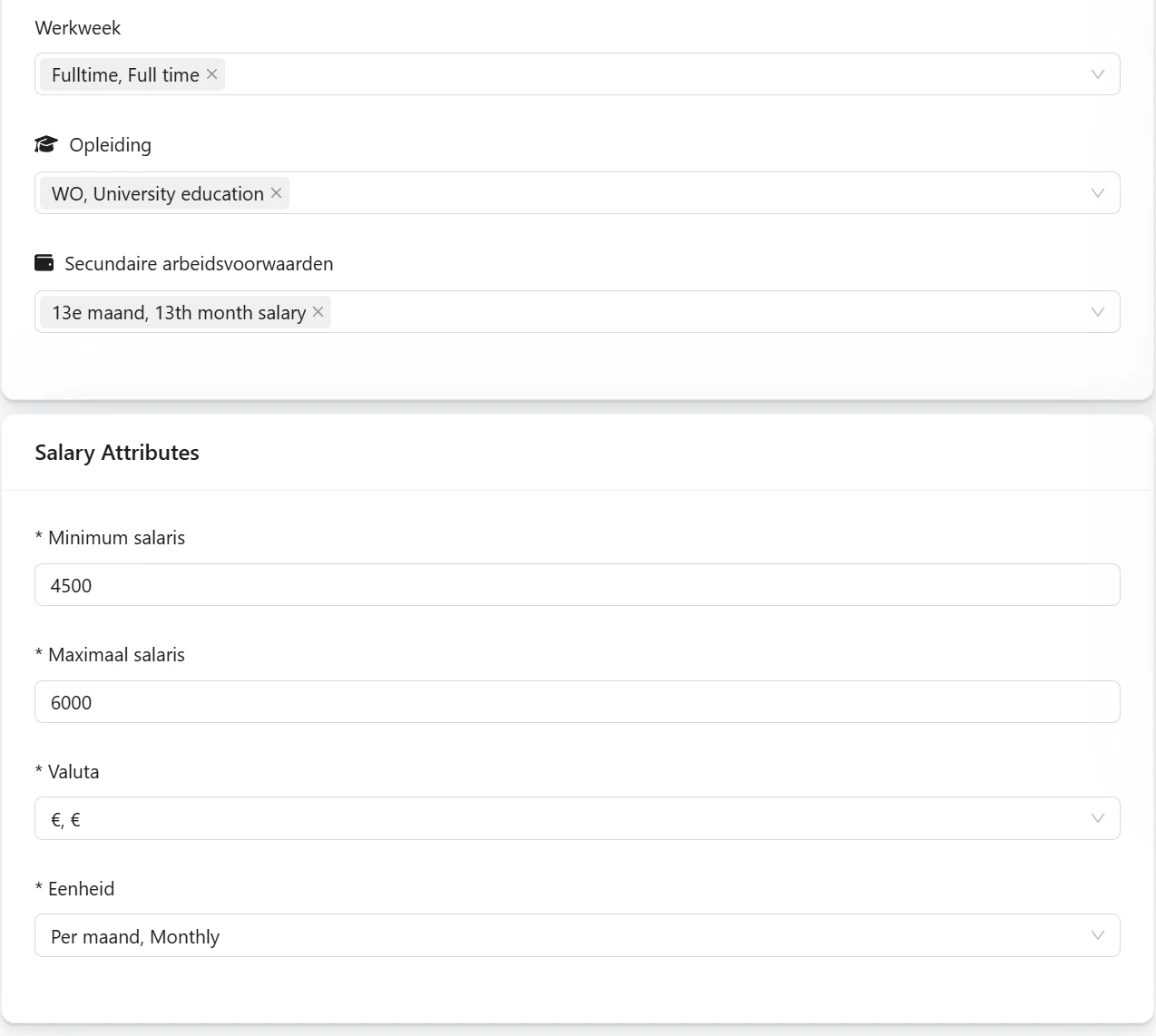The image size is (1156, 1036).
Task: Remove the WO, University education tag
Action: coord(276,193)
